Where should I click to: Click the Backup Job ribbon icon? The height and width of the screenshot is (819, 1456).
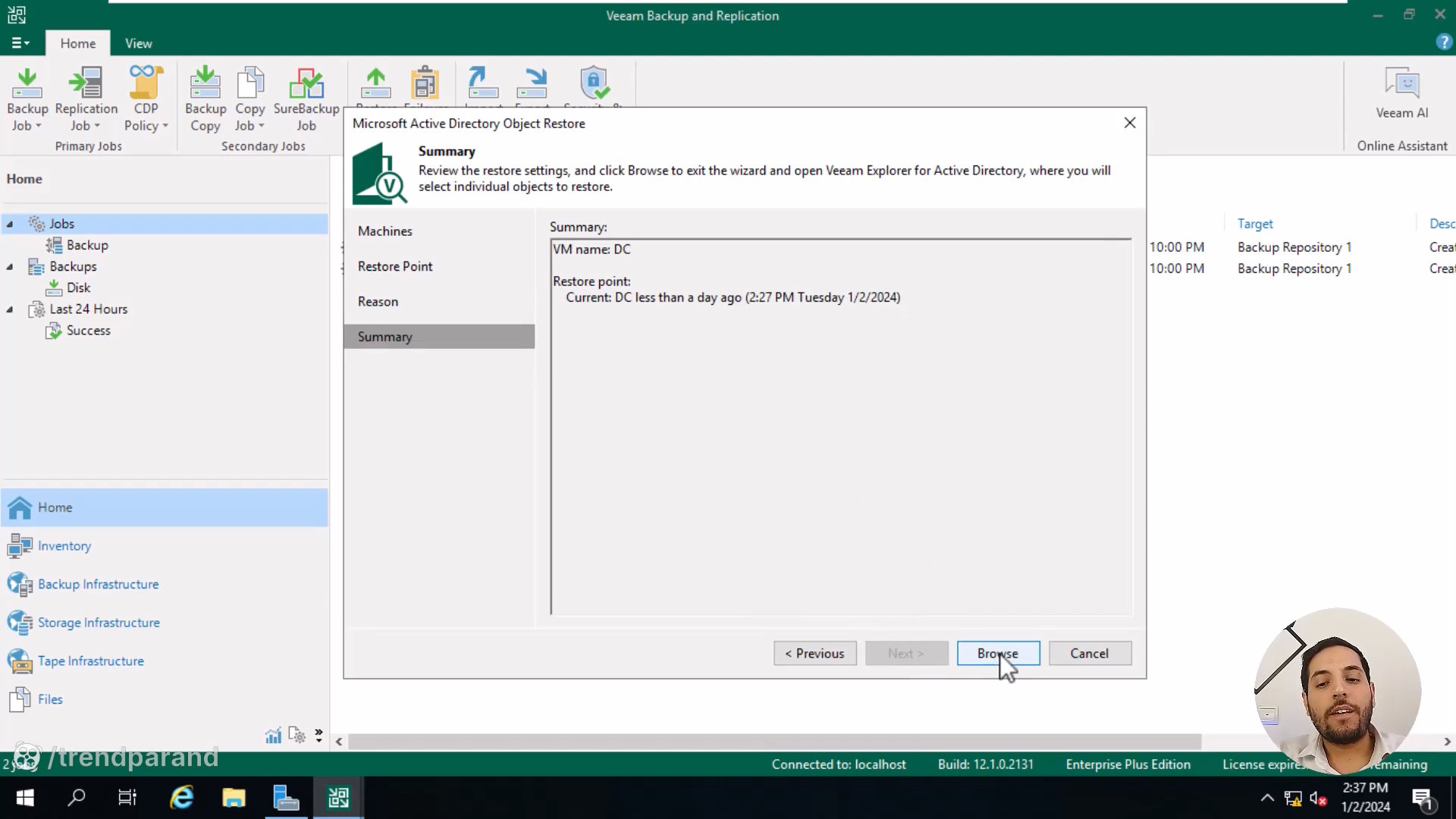coord(27,83)
